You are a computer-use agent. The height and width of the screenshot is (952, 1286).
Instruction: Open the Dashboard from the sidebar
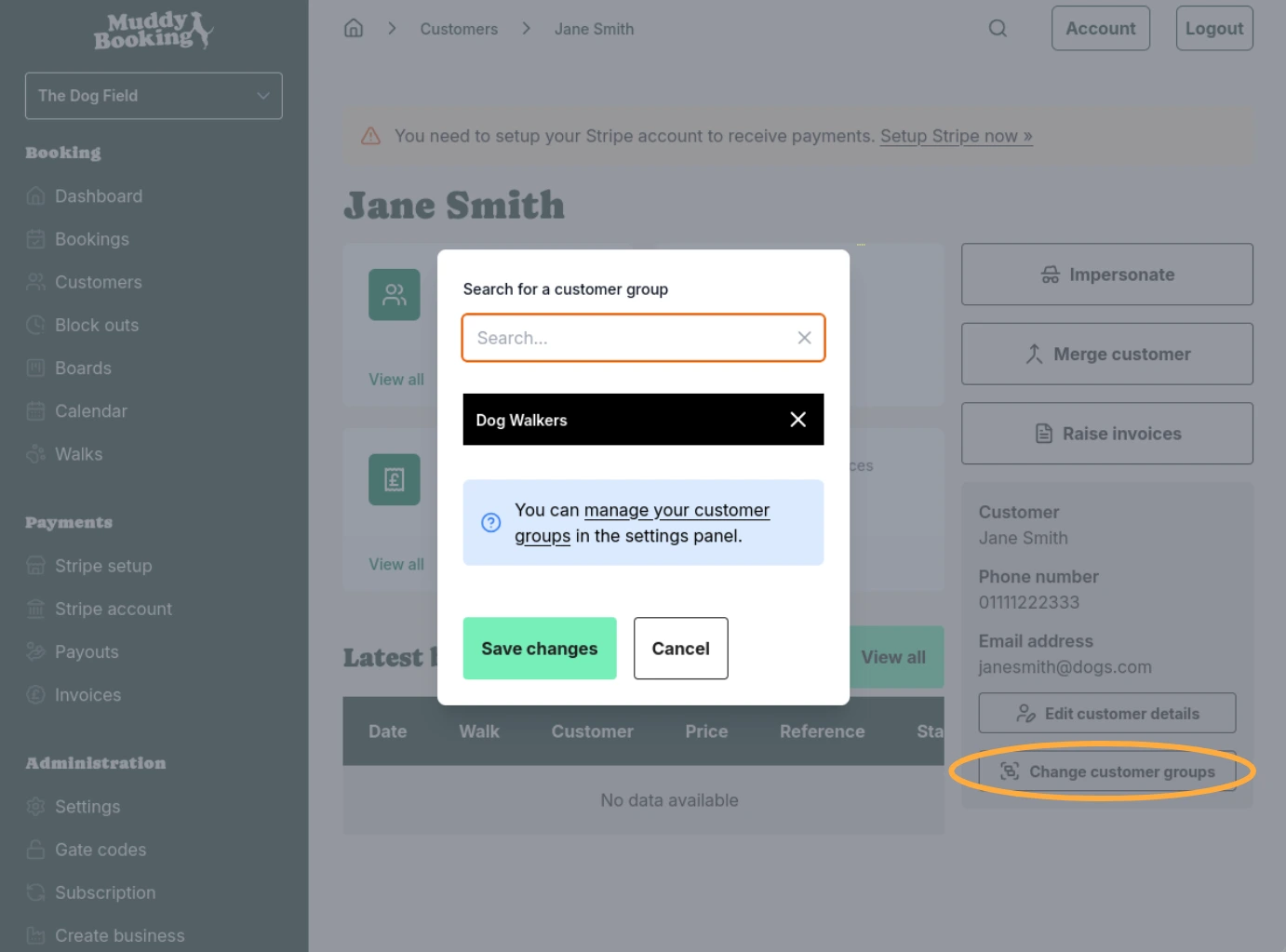pos(99,195)
